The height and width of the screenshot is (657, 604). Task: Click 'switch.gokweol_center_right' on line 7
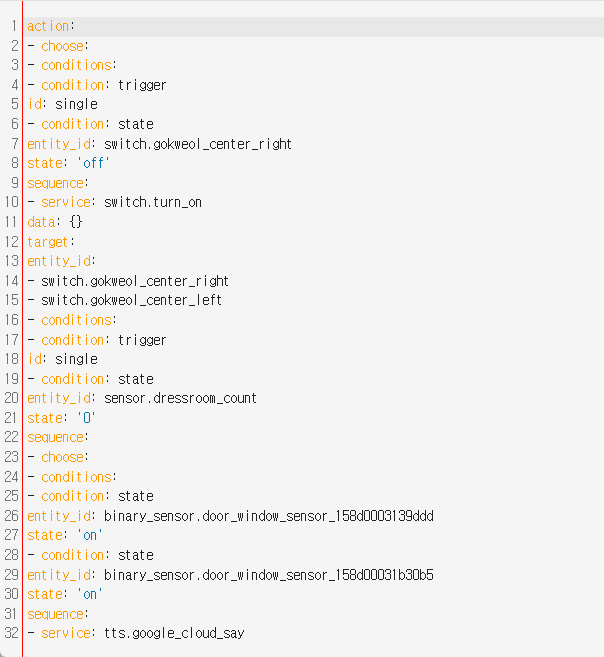click(x=198, y=144)
